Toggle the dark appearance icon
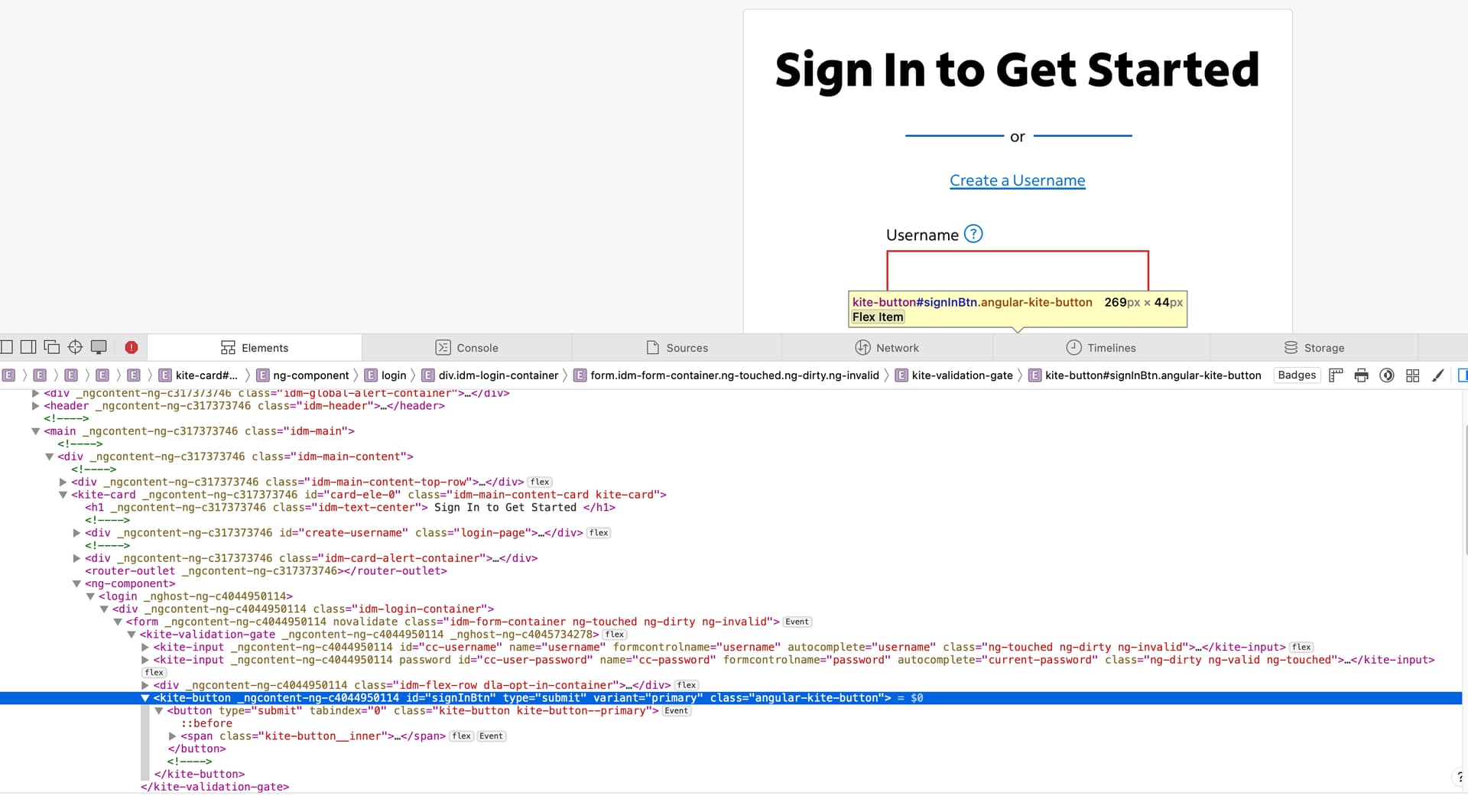 coord(1387,375)
